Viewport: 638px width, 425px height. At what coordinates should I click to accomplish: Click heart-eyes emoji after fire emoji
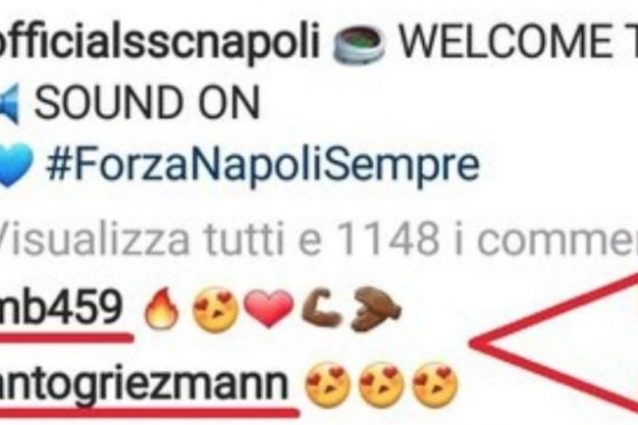[215, 309]
